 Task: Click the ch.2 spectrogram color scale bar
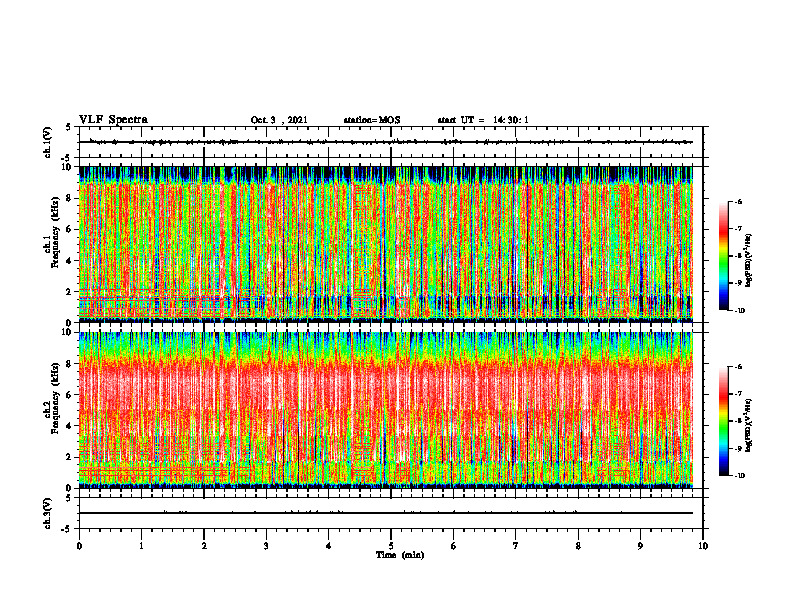[x=723, y=421]
